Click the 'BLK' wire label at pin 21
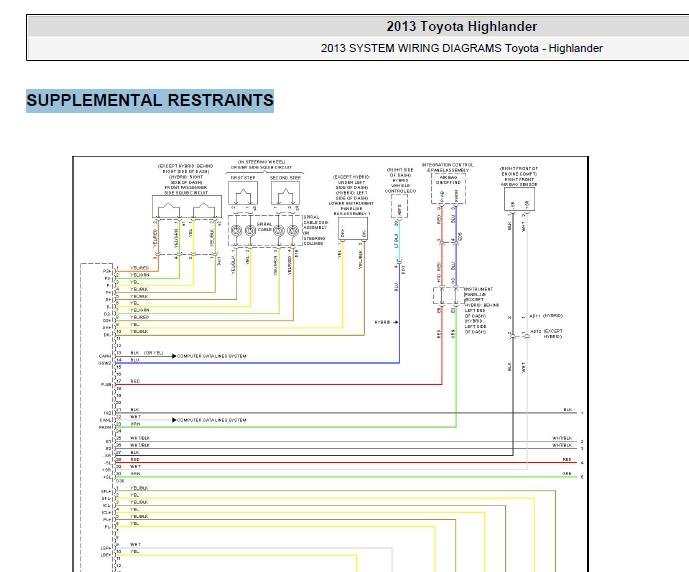 pyautogui.click(x=134, y=409)
